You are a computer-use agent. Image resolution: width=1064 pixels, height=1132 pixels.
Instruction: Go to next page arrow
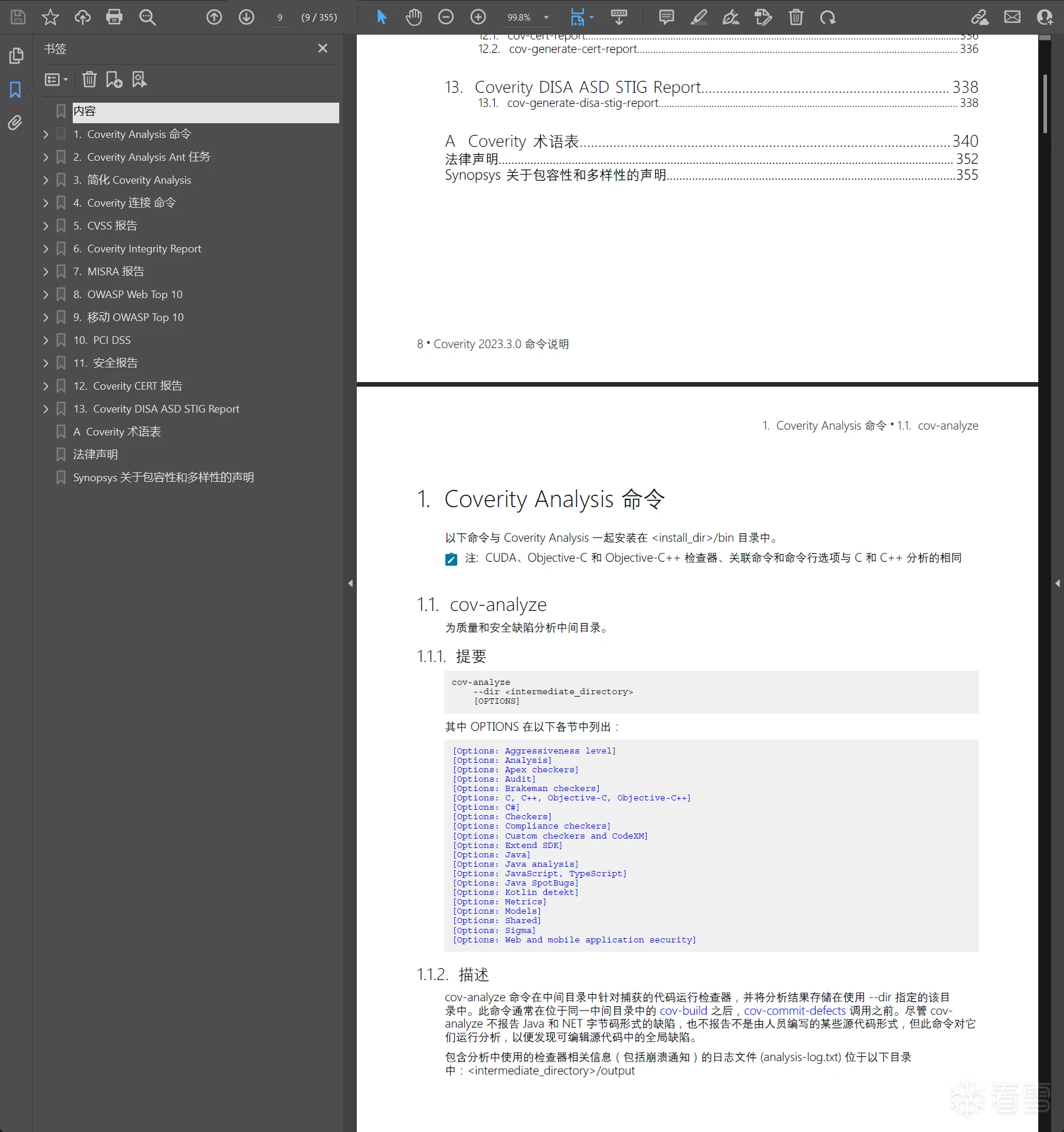click(246, 17)
